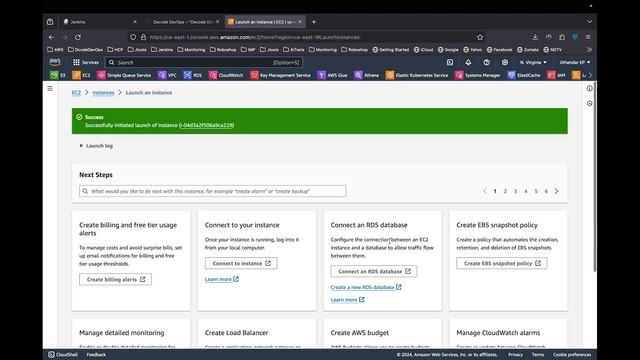Focus the Next Steps search field

[213, 191]
